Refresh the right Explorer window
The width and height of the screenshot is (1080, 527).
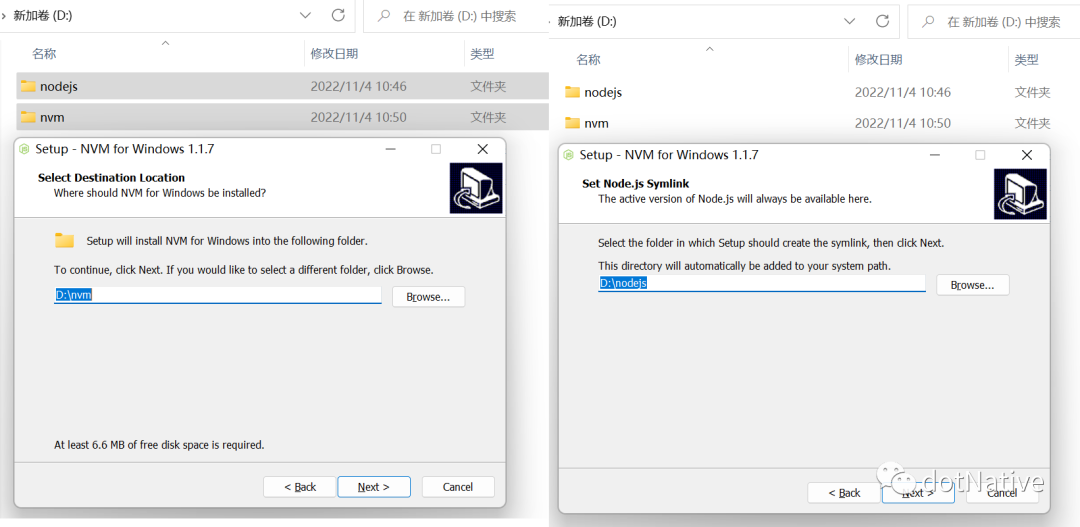tap(882, 21)
